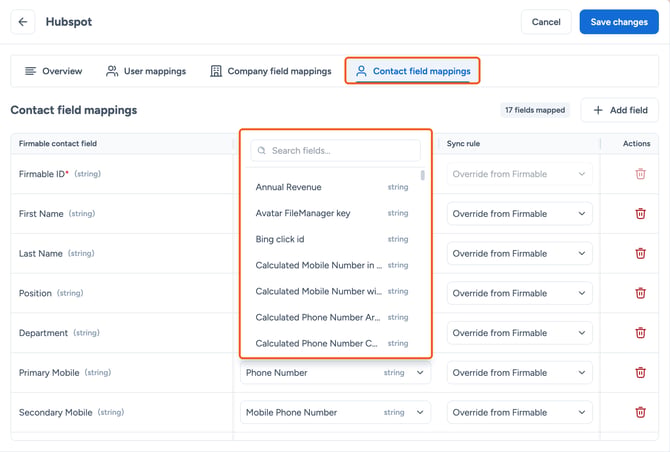The image size is (670, 452).
Task: Go back using the arrow button
Action: point(23,22)
